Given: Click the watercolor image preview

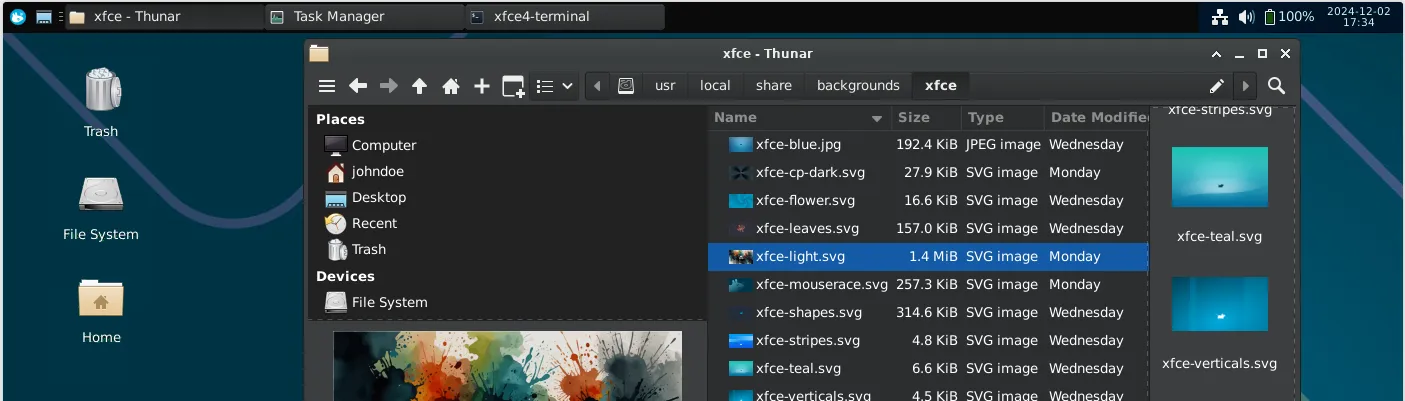Looking at the screenshot, I should pos(507,365).
